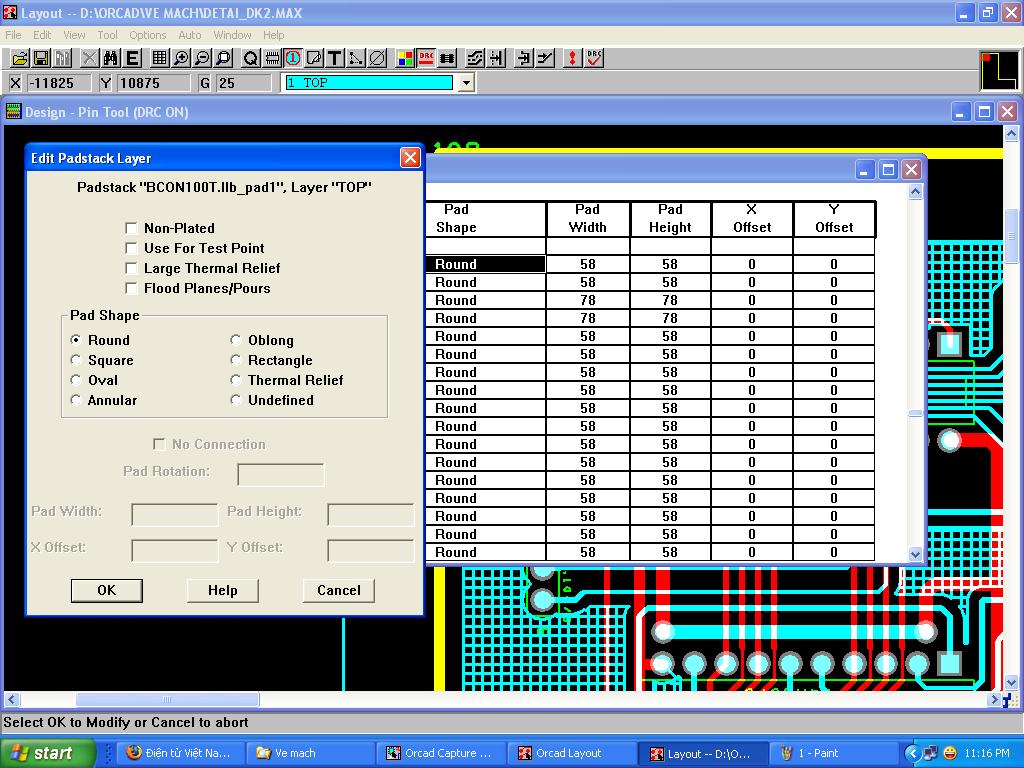The height and width of the screenshot is (768, 1024).
Task: Select the Undefined pad shape
Action: pyautogui.click(x=236, y=400)
